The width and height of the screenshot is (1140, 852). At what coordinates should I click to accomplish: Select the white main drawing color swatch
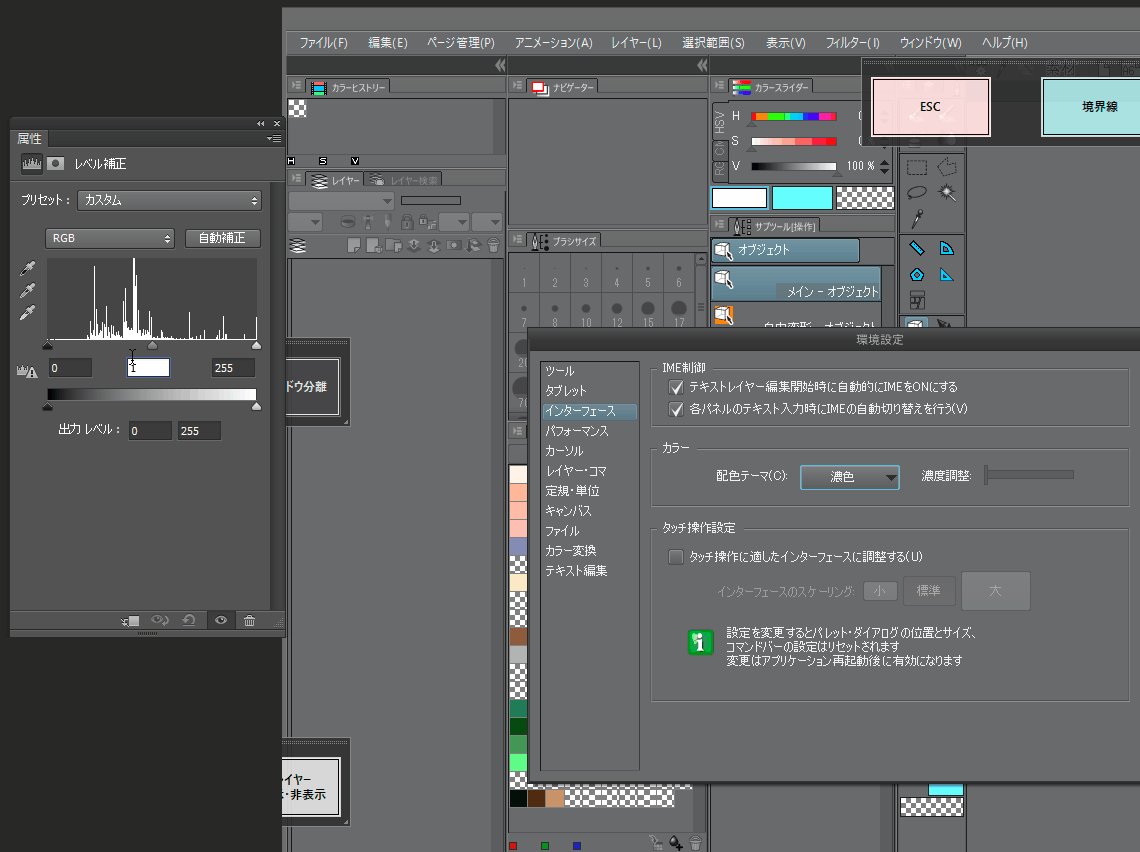[739, 198]
